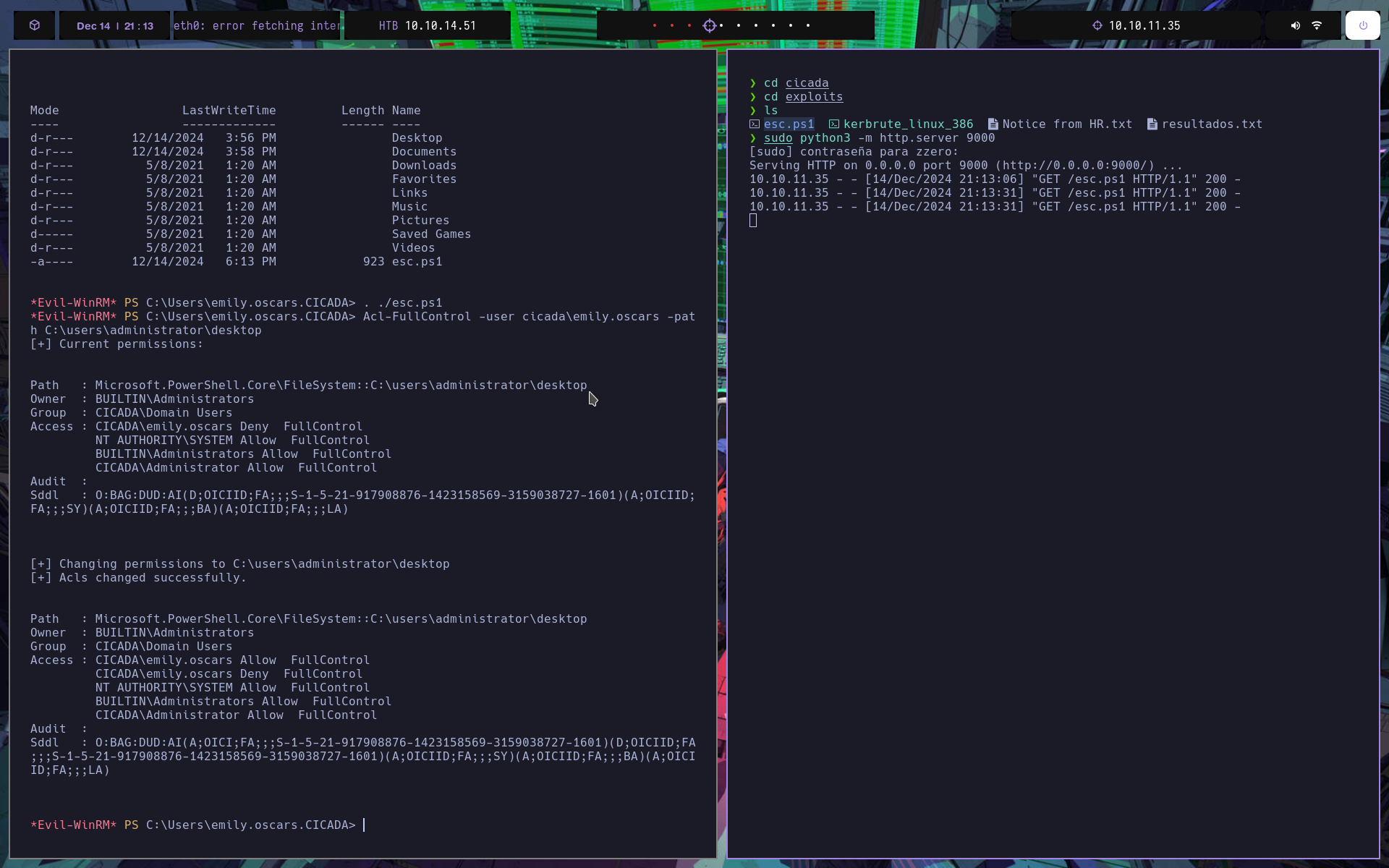The height and width of the screenshot is (868, 1389).
Task: Click resultados.txt filename
Action: [1212, 124]
